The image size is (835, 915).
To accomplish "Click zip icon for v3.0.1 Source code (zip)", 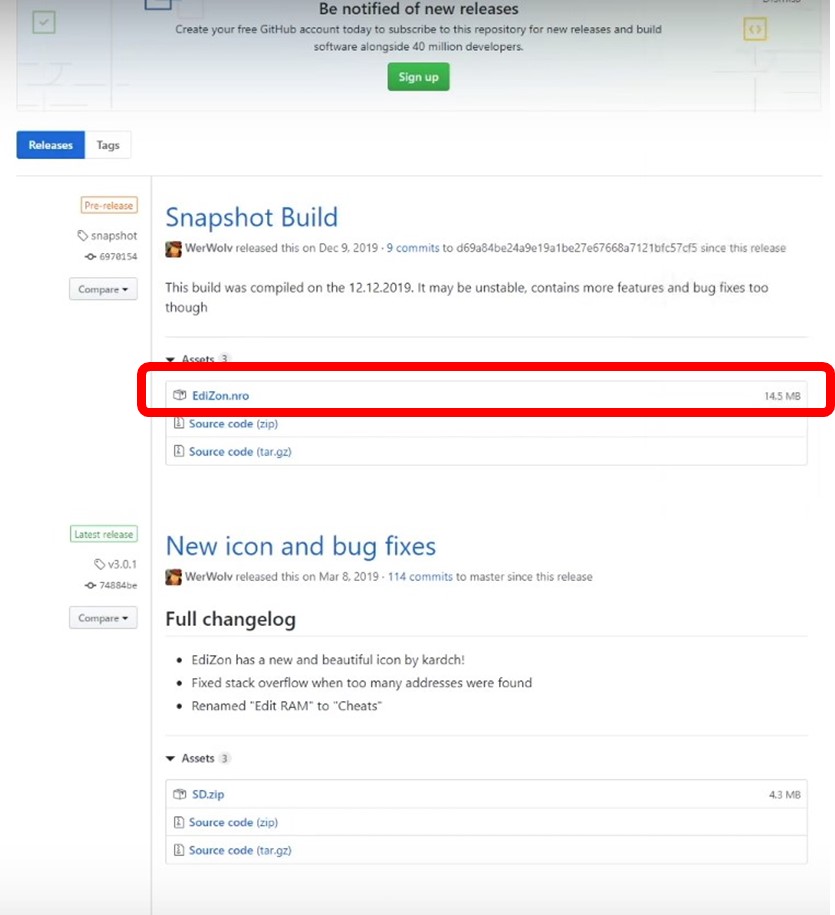I will 179,822.
